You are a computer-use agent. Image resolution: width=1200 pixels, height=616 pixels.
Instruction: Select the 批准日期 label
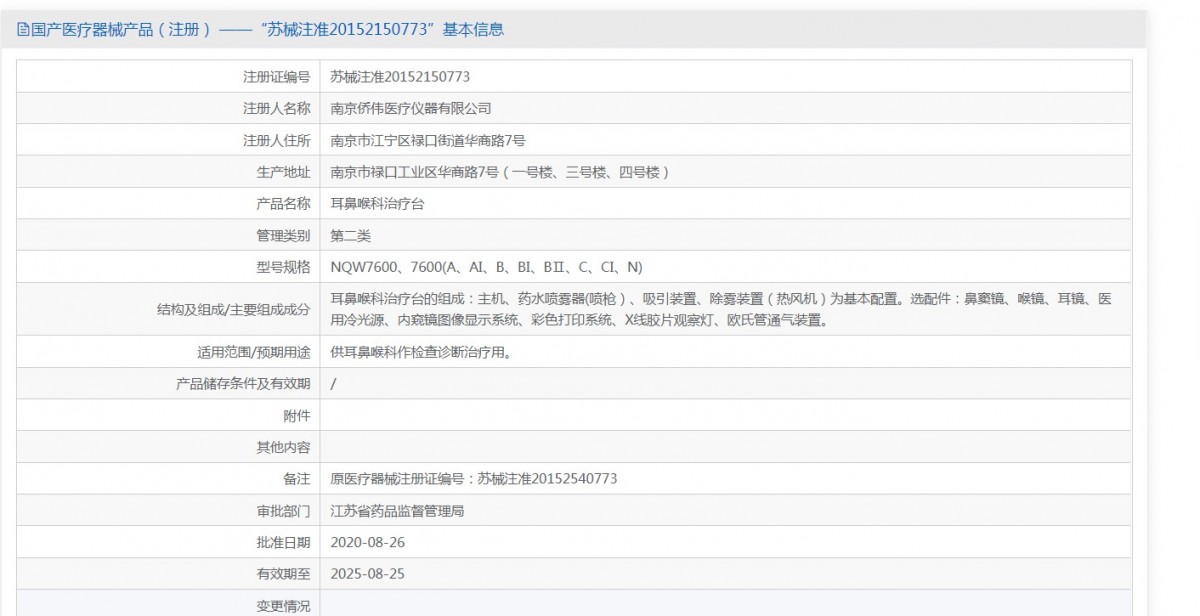(x=284, y=542)
